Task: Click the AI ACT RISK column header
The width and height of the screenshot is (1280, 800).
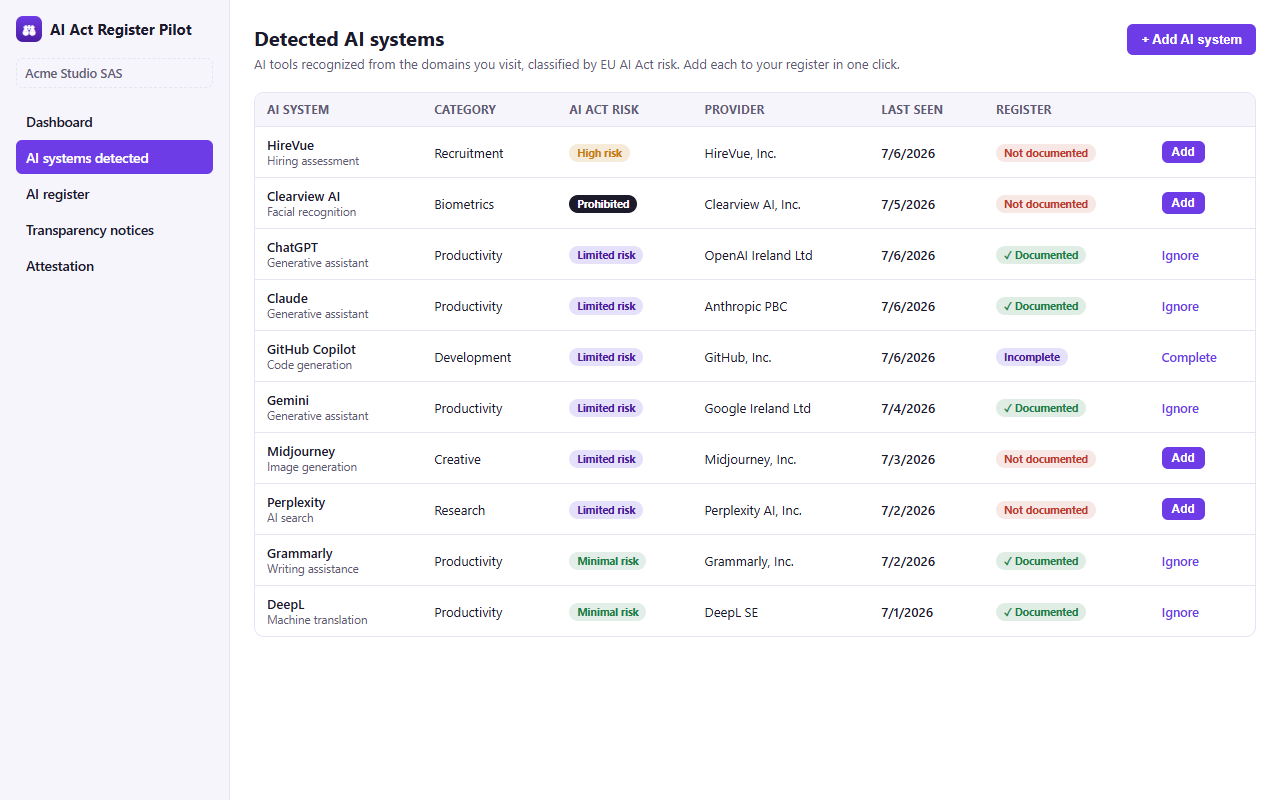Action: (604, 110)
